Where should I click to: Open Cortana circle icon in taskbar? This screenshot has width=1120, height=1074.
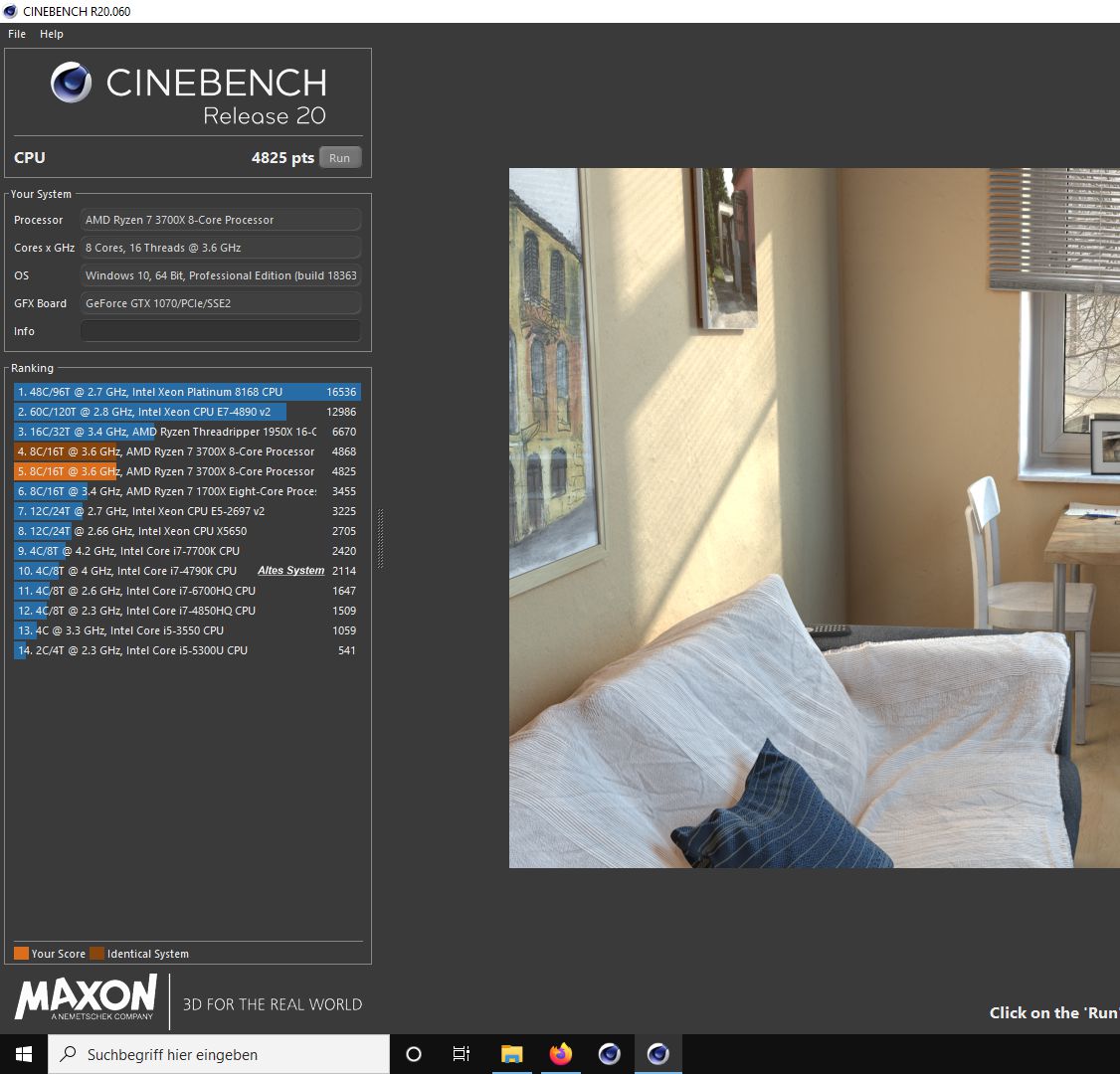(414, 1054)
